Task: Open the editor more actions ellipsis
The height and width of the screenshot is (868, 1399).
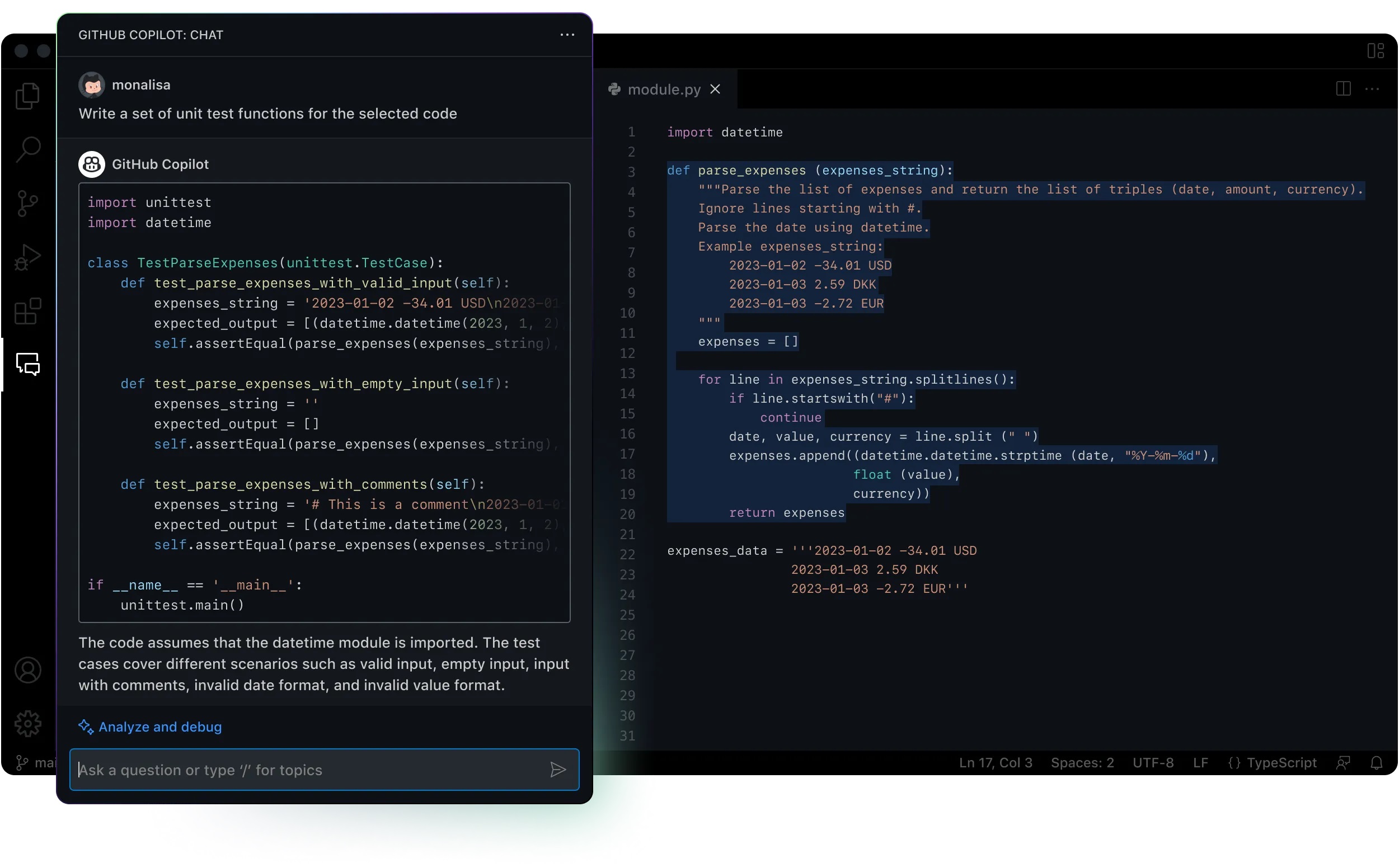Action: click(1372, 89)
